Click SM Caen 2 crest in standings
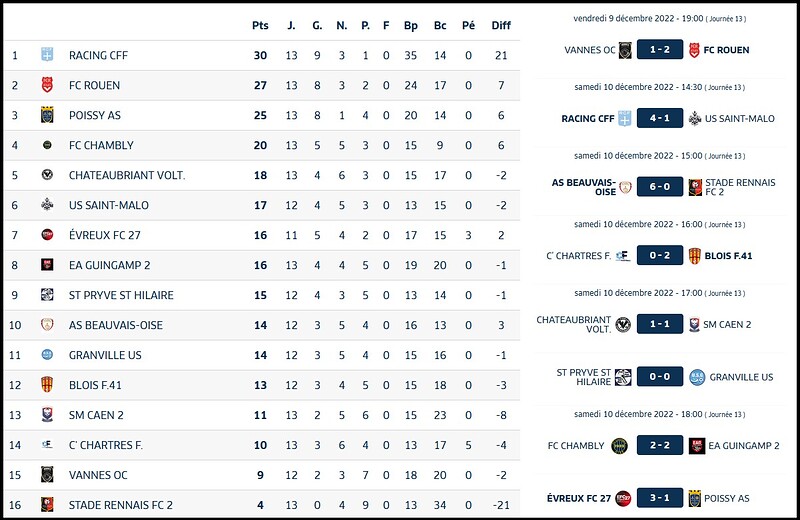Image resolution: width=800 pixels, height=520 pixels. point(47,415)
